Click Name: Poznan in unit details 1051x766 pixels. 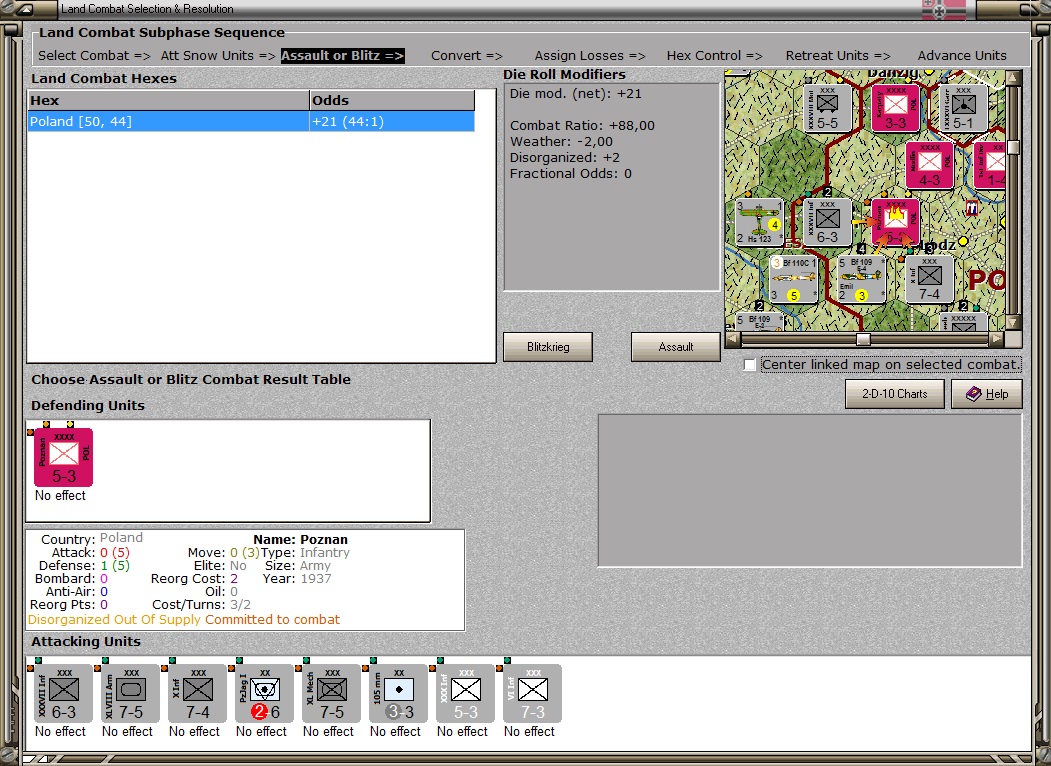tap(300, 539)
